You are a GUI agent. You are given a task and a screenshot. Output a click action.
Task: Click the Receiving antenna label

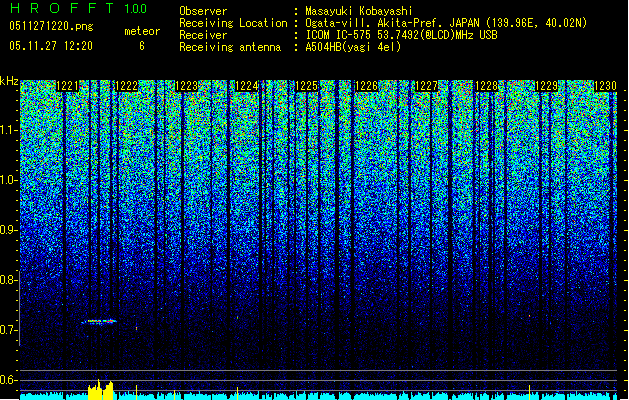pyautogui.click(x=230, y=47)
